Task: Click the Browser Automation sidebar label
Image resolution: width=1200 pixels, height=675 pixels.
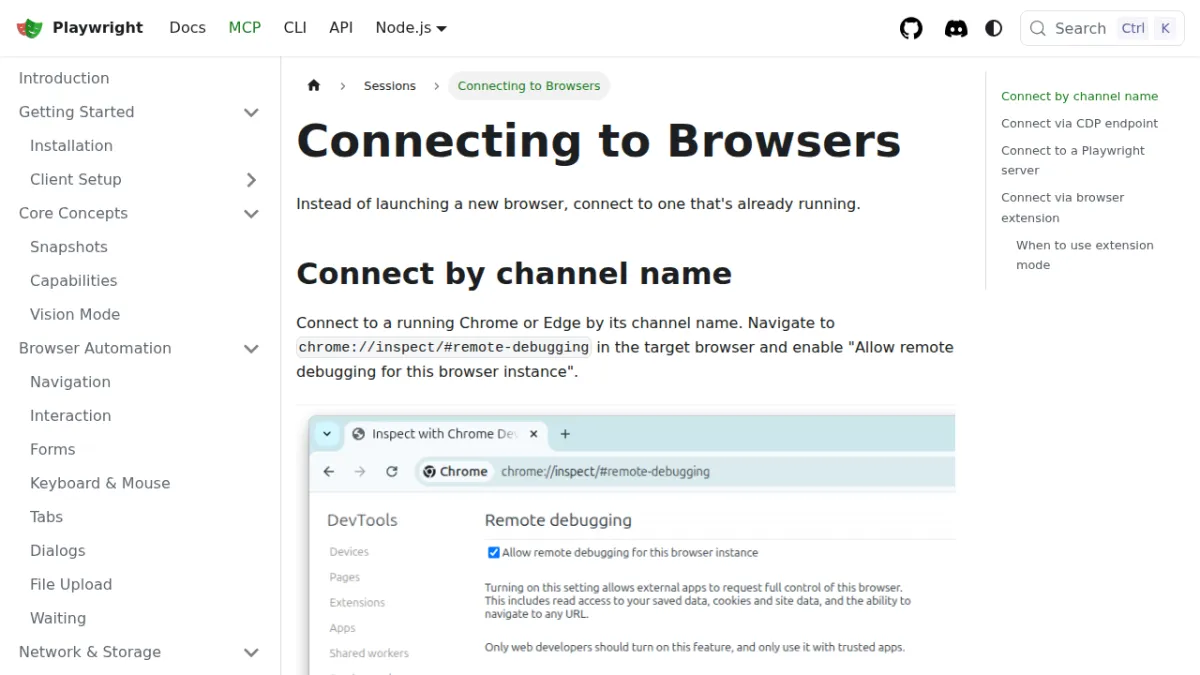Action: point(95,348)
